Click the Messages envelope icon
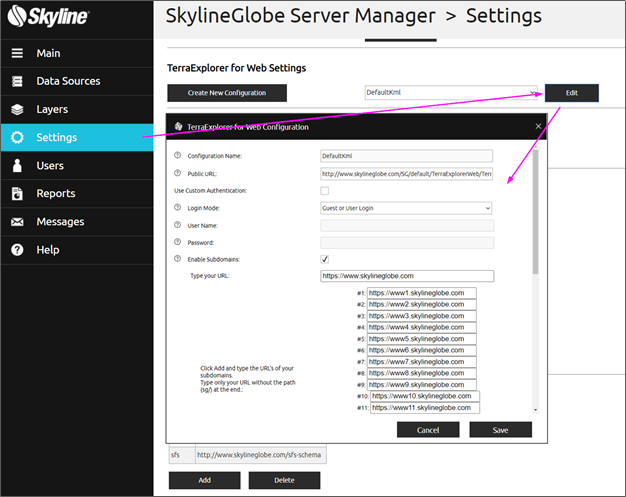 [17, 222]
